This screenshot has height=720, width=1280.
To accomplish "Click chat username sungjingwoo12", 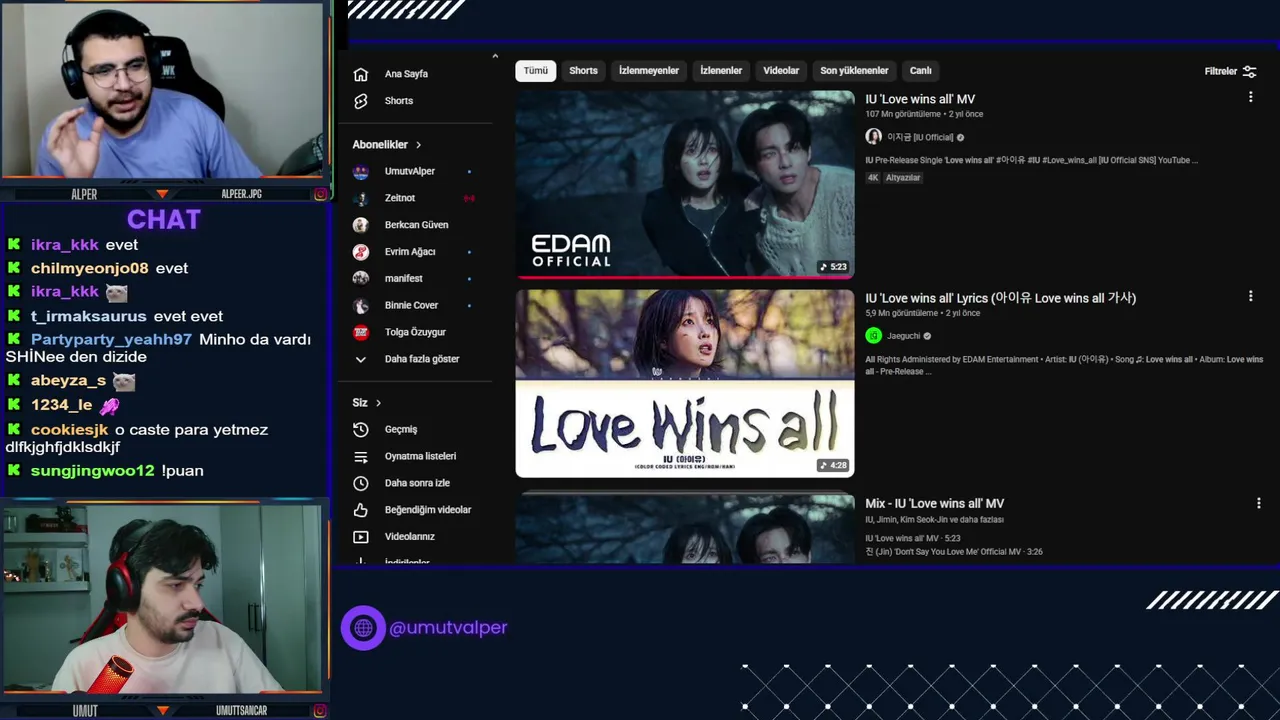I will (x=92, y=471).
